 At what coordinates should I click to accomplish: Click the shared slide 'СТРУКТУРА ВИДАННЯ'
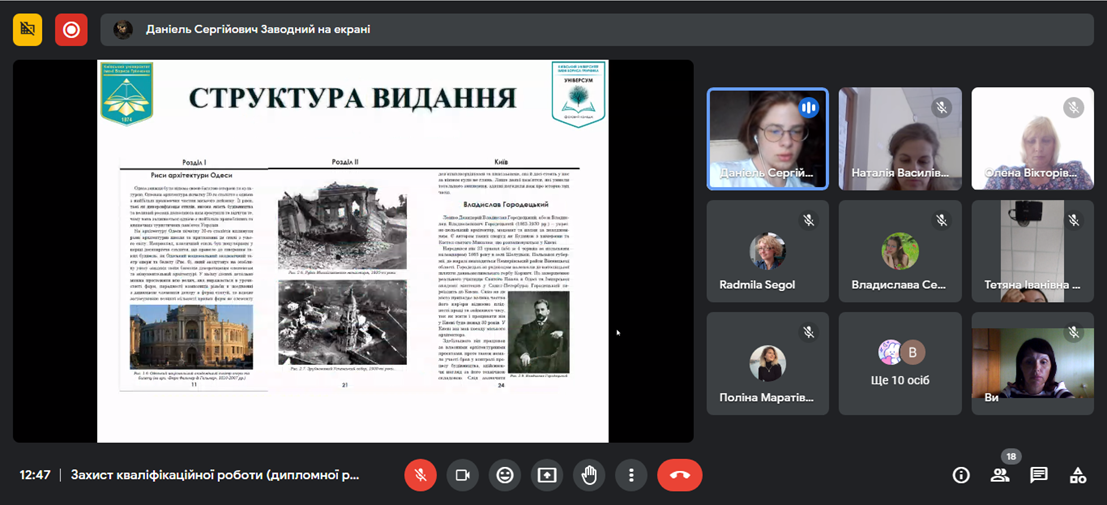click(x=352, y=250)
